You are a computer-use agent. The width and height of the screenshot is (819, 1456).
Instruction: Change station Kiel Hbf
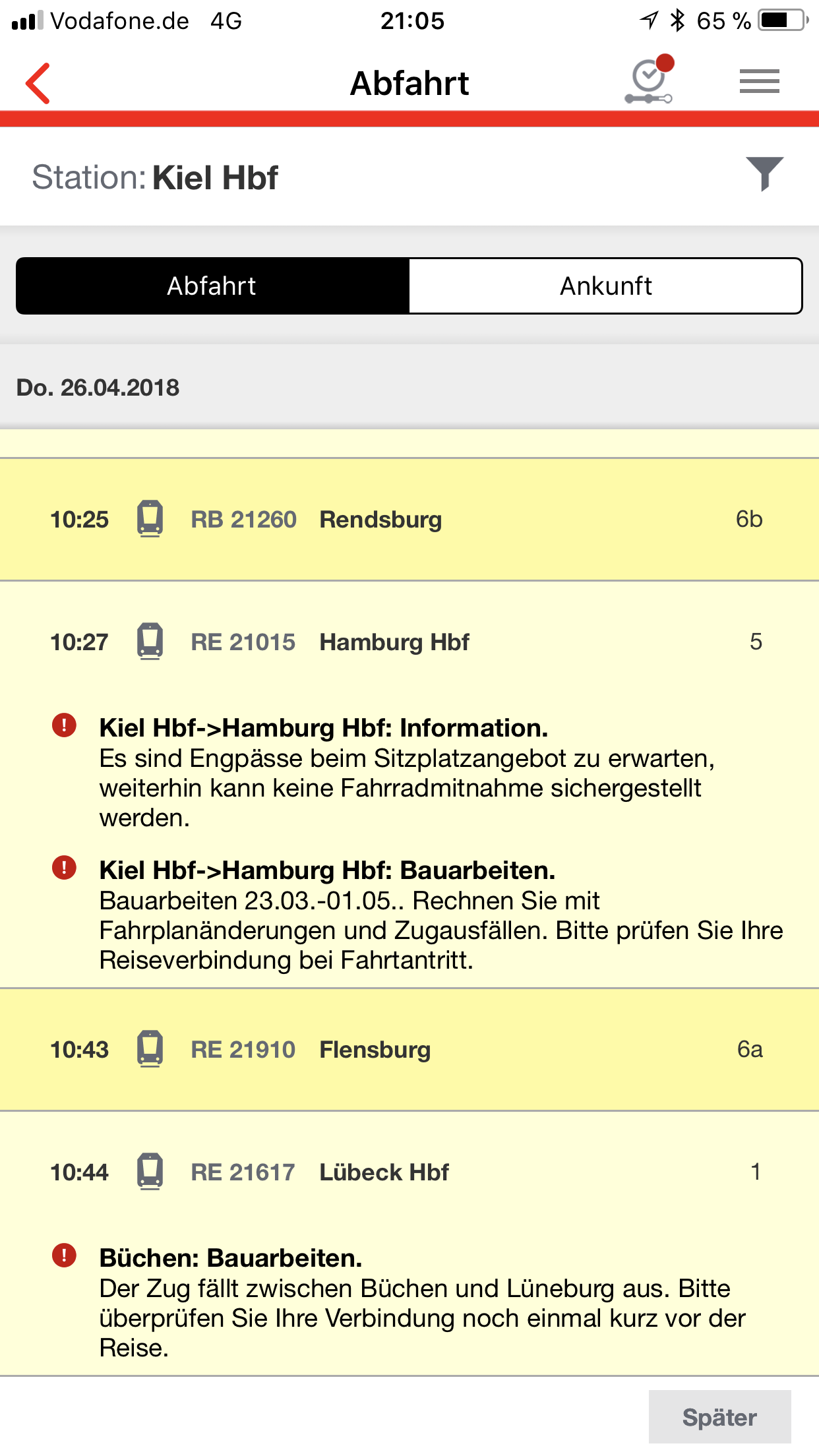pos(215,178)
